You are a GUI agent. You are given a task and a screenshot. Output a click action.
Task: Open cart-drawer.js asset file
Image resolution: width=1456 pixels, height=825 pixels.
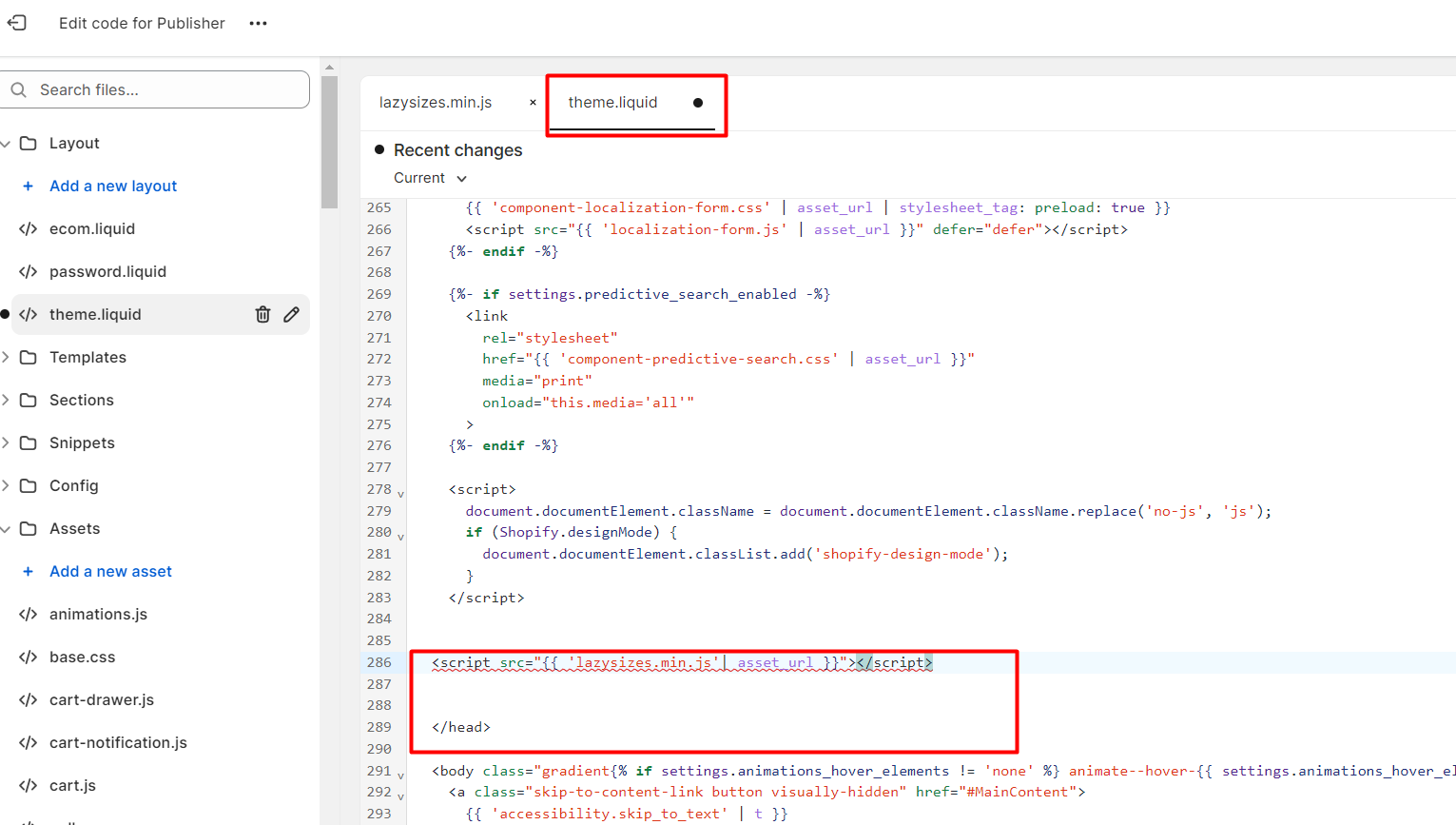point(102,699)
